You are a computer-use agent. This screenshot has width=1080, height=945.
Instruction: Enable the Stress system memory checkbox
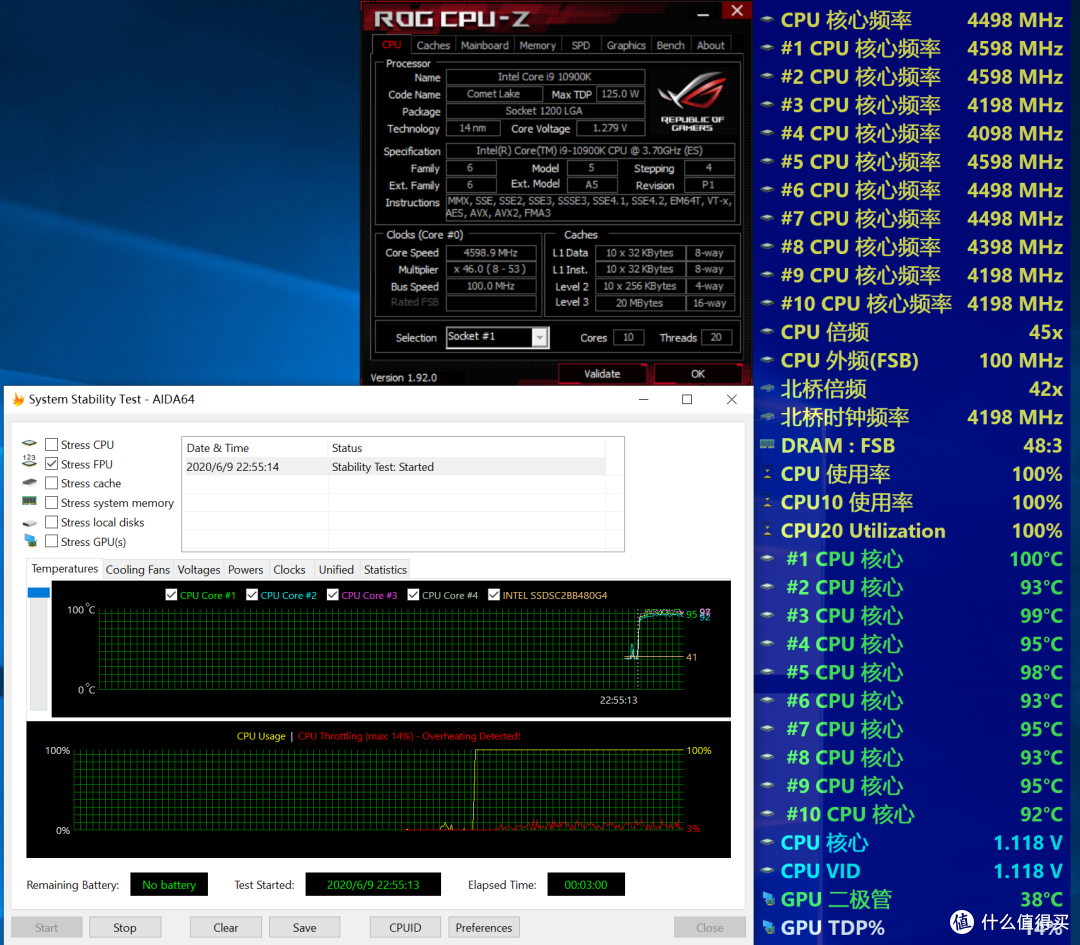click(51, 503)
